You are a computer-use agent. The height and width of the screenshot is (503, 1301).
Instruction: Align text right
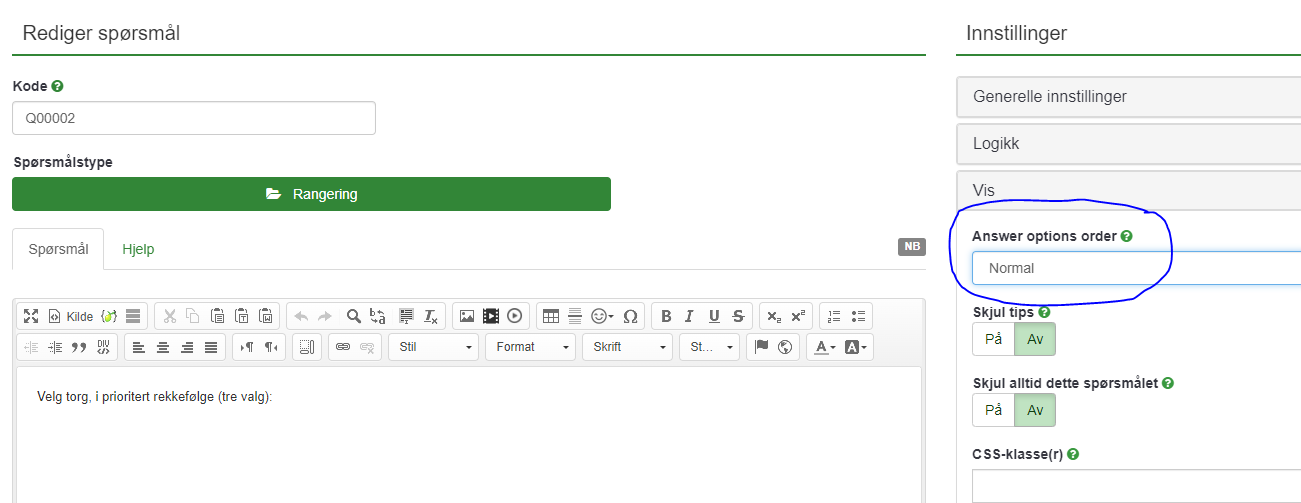point(187,347)
